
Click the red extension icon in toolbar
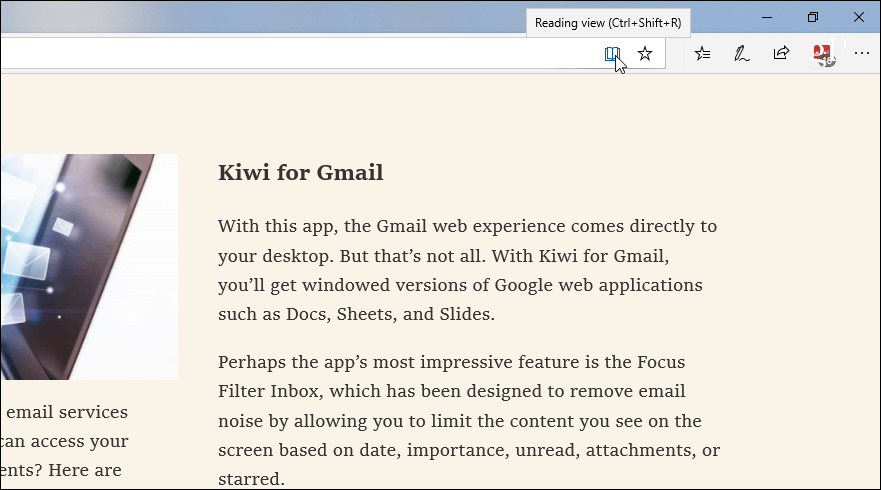point(822,55)
